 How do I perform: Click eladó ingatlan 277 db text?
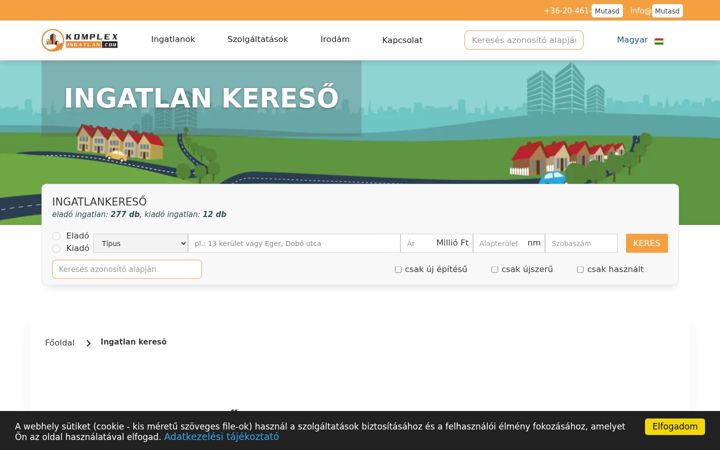96,214
